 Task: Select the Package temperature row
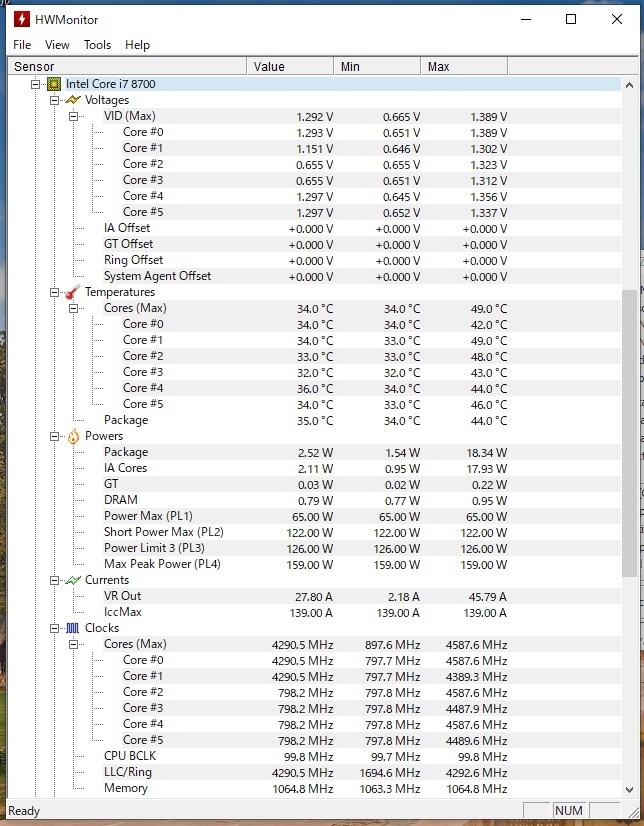126,420
